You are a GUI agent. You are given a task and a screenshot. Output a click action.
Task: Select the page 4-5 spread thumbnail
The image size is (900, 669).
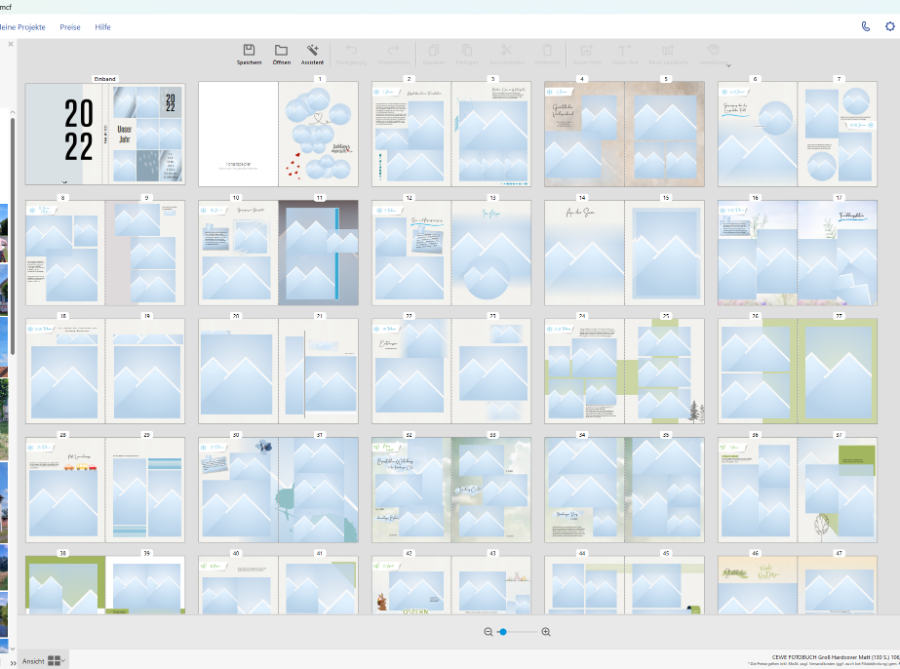[x=624, y=134]
